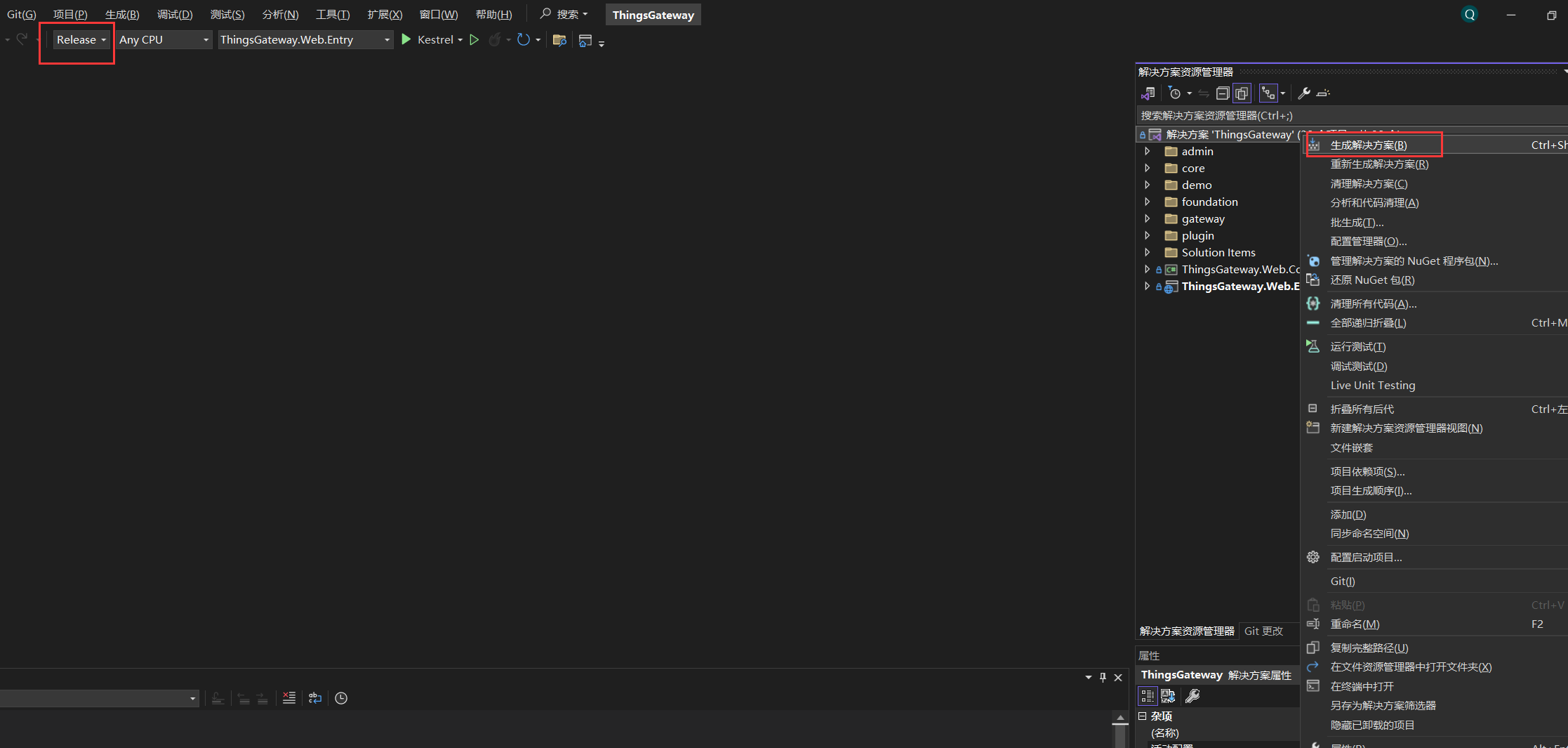This screenshot has height=748, width=1568.
Task: Toggle Show All Files in Solution Explorer
Action: click(x=1242, y=93)
